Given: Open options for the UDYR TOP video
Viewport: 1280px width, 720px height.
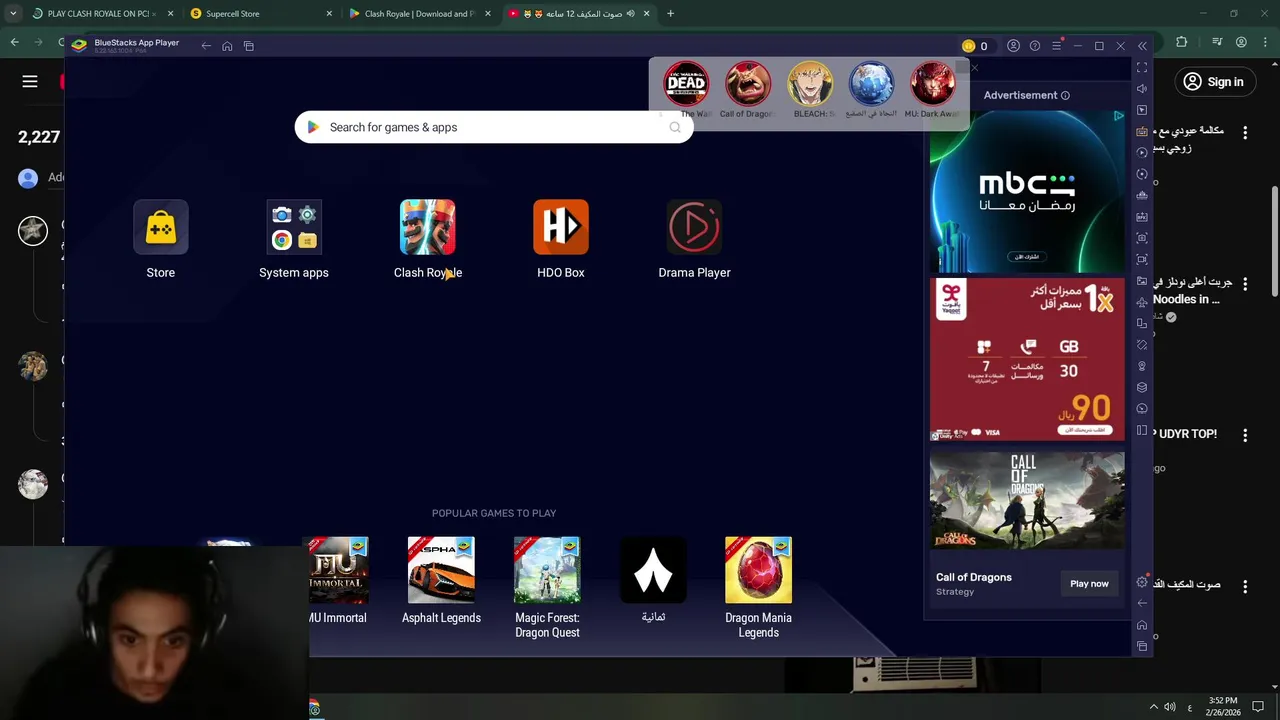Looking at the screenshot, I should pos(1245,436).
